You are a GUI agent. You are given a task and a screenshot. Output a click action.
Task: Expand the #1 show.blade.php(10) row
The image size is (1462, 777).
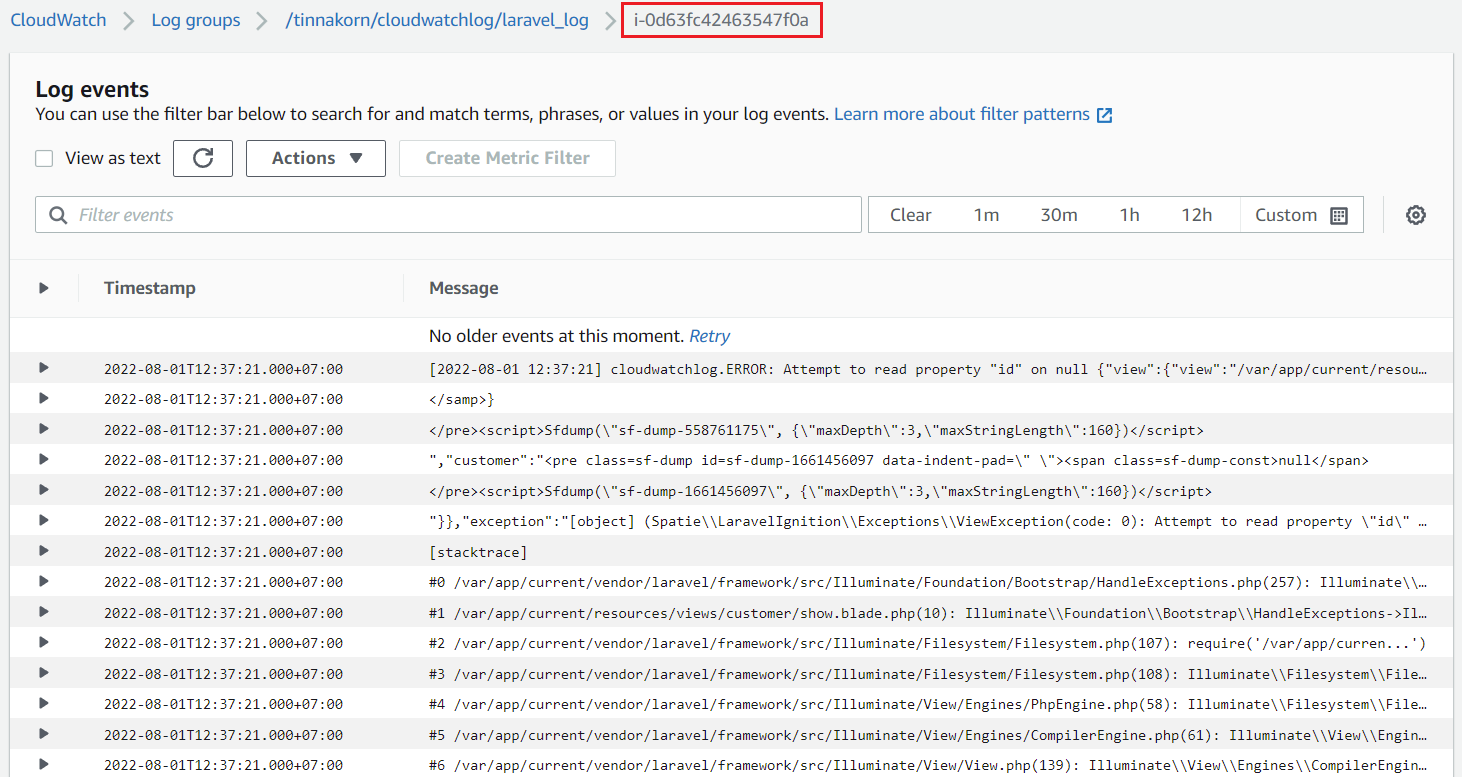coord(44,612)
